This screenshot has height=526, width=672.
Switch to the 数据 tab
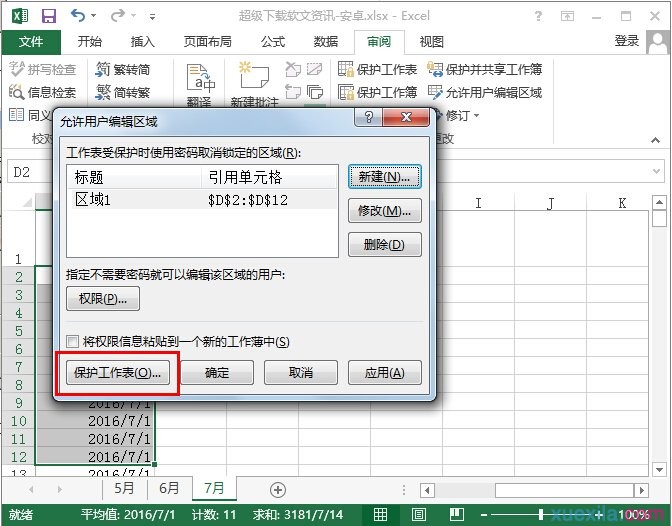point(326,42)
